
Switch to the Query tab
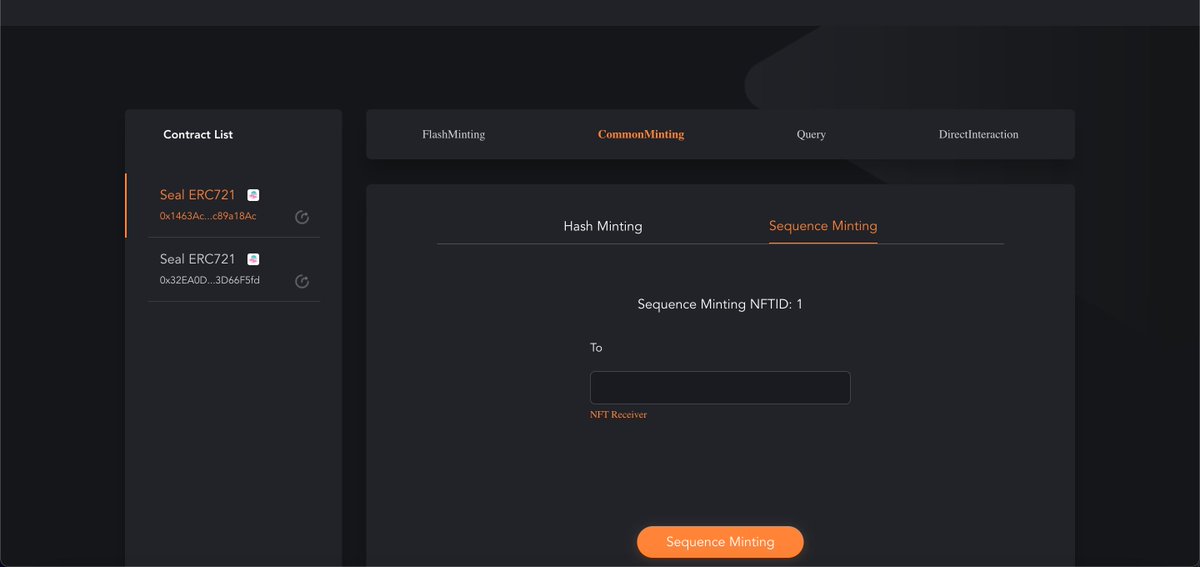pyautogui.click(x=811, y=134)
